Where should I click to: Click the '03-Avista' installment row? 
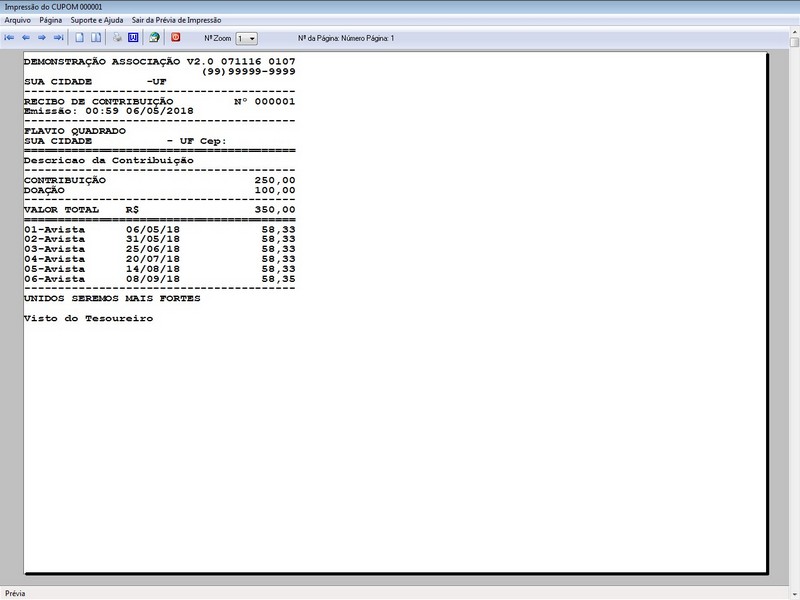point(160,249)
